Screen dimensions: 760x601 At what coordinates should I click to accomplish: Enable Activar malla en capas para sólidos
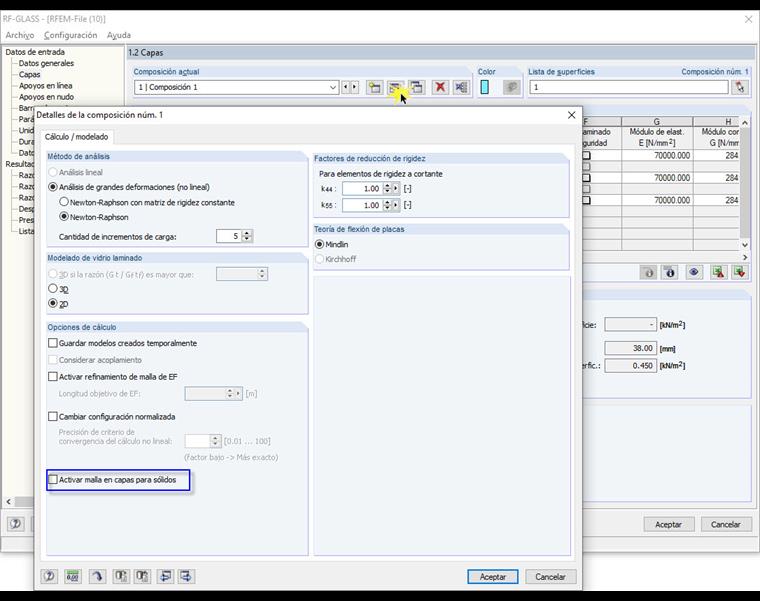point(53,480)
